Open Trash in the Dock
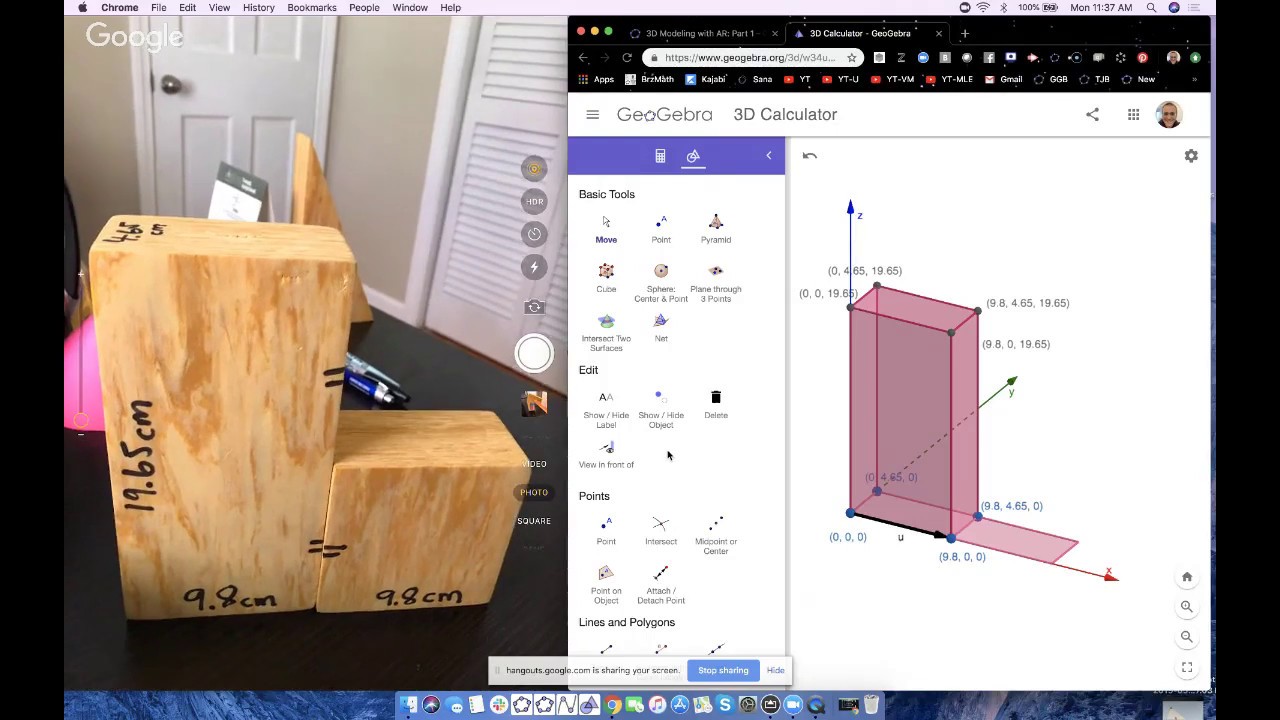 [x=871, y=704]
